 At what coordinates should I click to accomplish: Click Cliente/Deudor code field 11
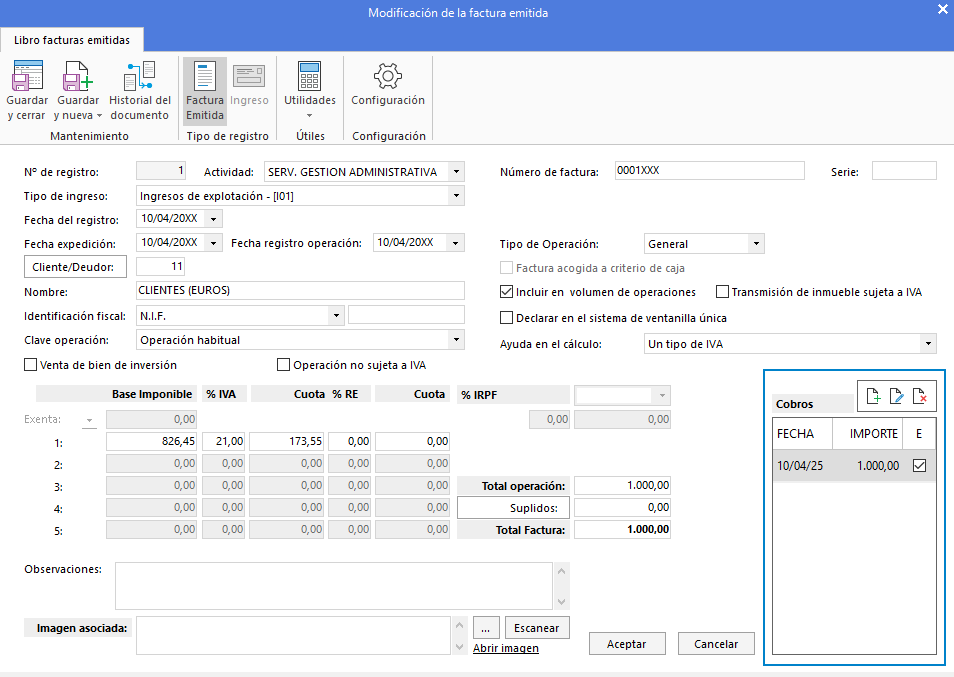(160, 266)
